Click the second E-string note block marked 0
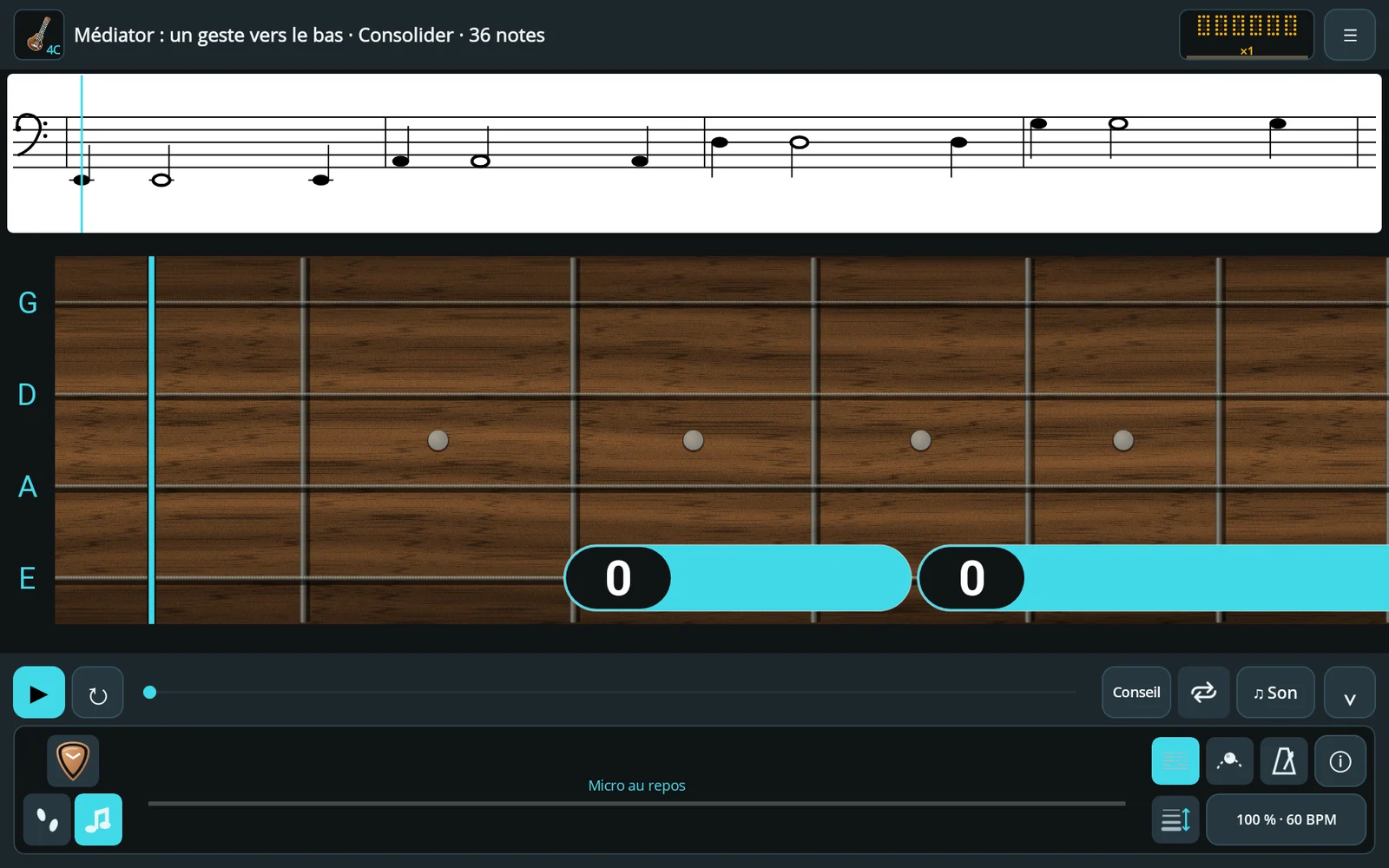 click(x=1153, y=578)
